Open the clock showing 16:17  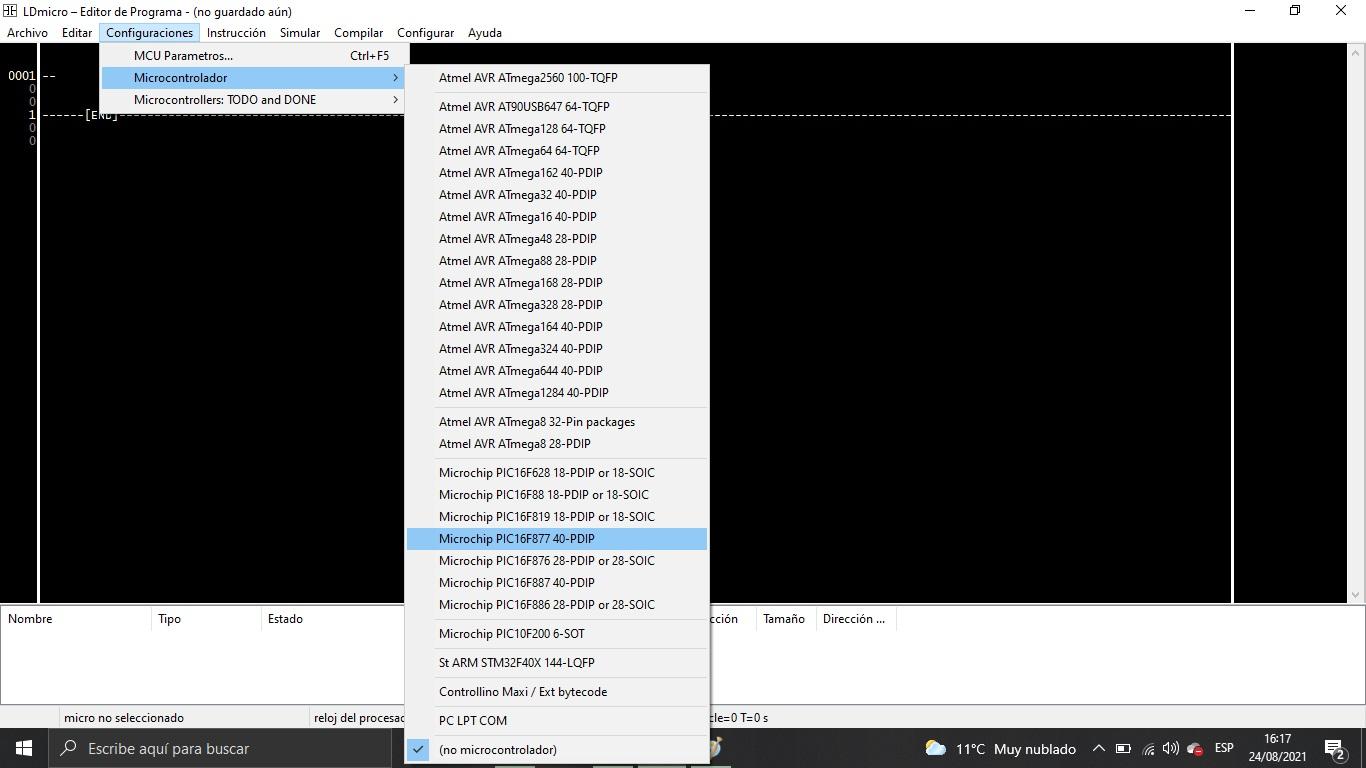click(x=1277, y=748)
